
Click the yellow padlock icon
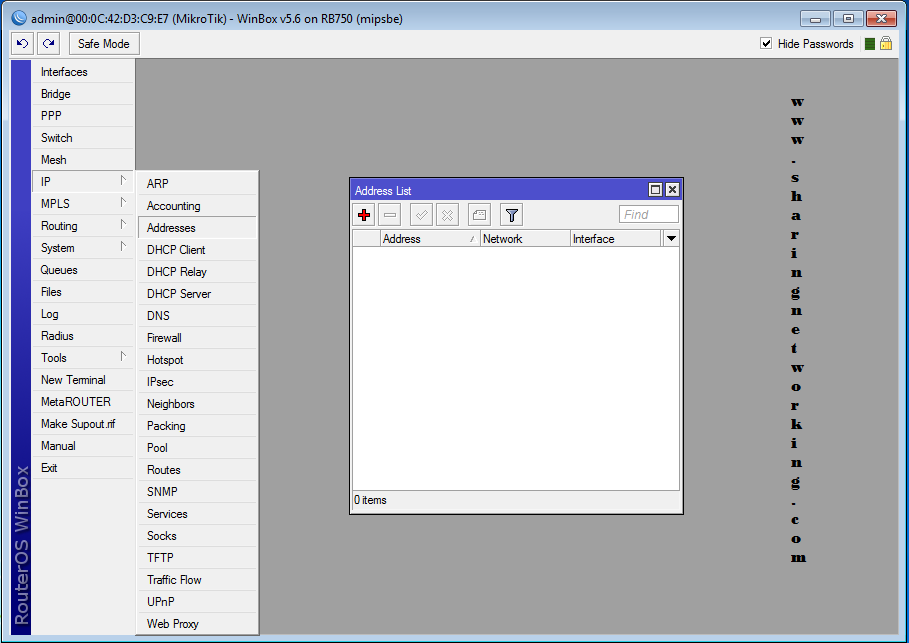tap(886, 43)
